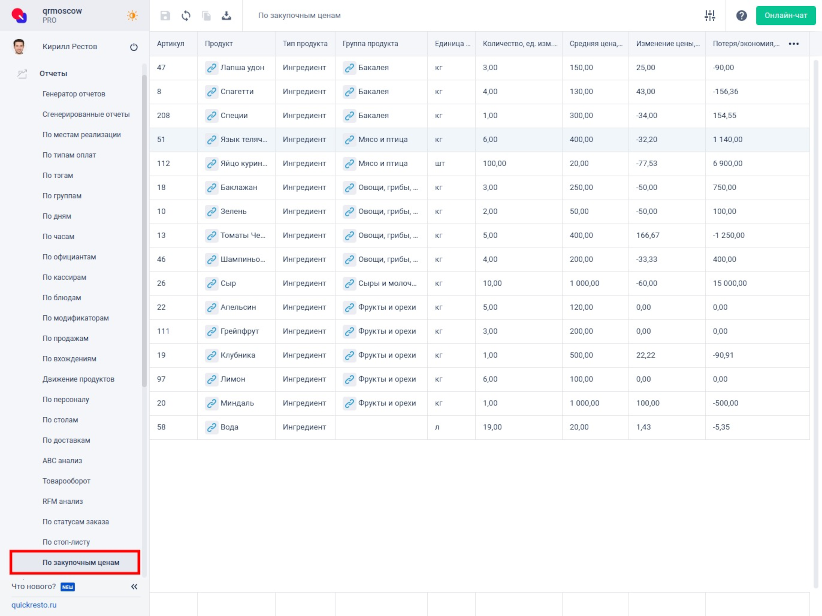Open the link icon for Лапша удон
Screen dimensions: 822x616
tap(211, 68)
